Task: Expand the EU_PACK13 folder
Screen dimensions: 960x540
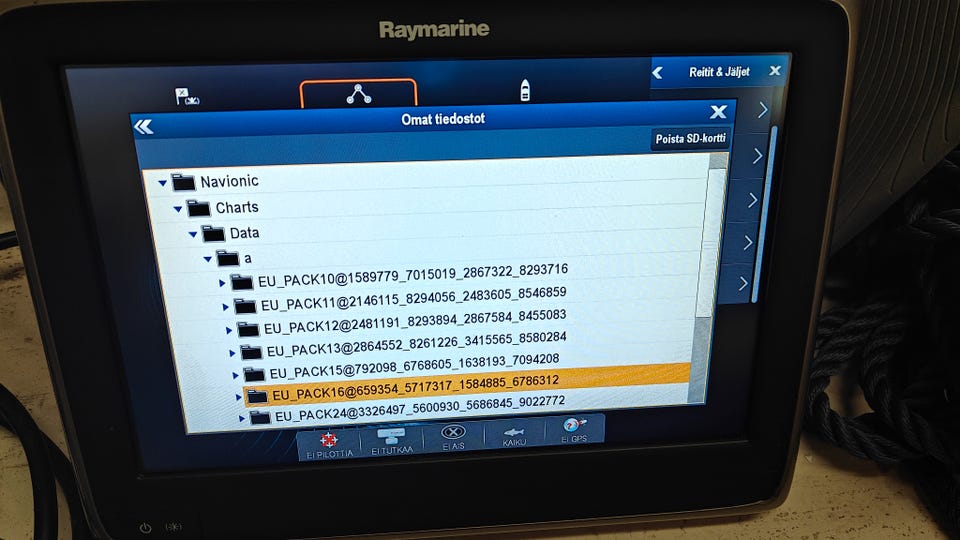Action: 232,353
